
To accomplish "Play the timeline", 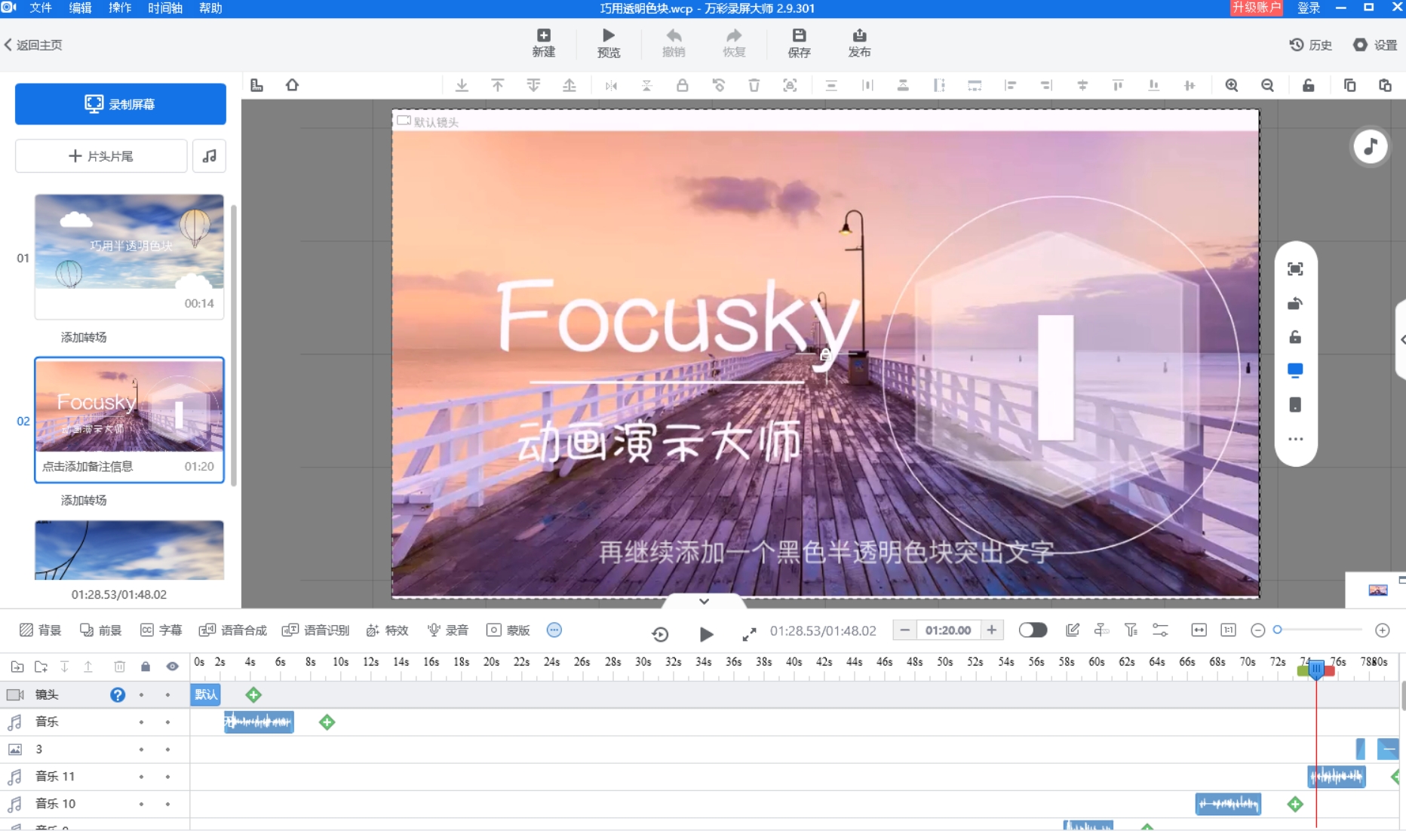I will pos(706,634).
